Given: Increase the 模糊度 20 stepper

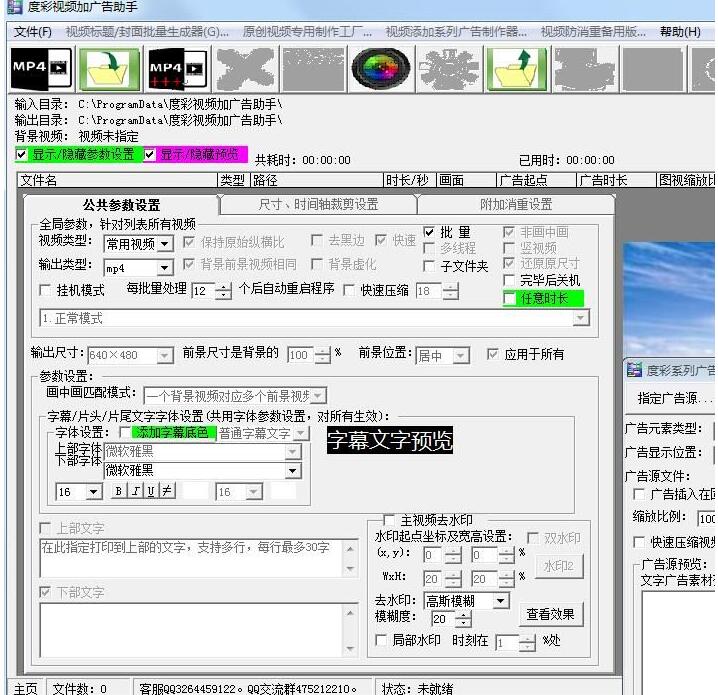Looking at the screenshot, I should 464,615.
